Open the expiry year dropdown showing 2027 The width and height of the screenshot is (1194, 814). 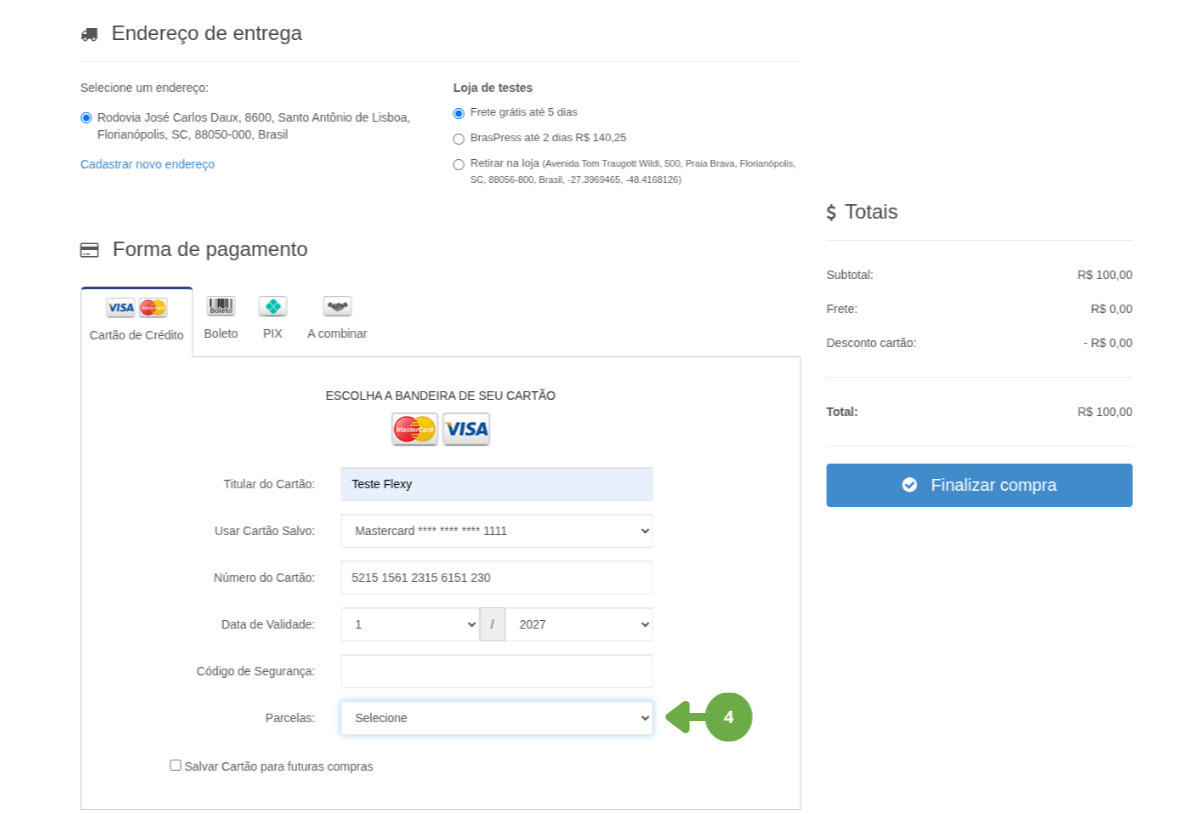578,624
